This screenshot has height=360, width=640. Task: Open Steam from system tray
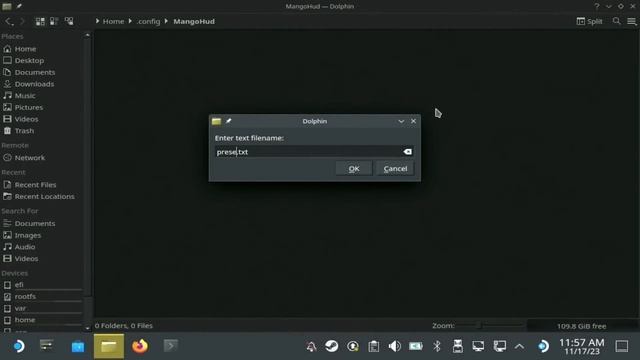click(332, 346)
